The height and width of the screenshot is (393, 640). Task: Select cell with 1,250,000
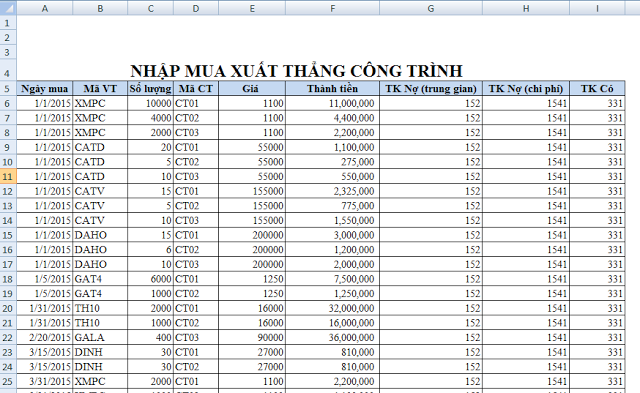[x=332, y=293]
